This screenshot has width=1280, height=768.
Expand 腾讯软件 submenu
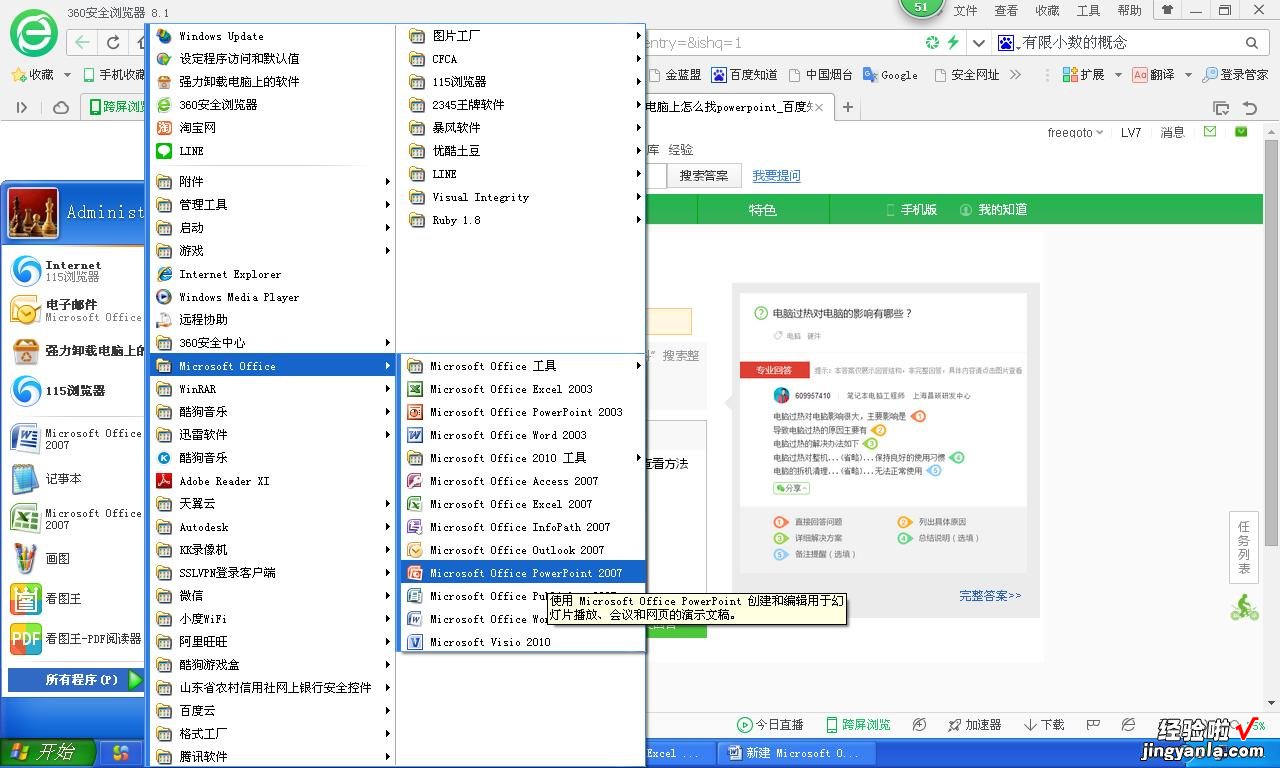pyautogui.click(x=272, y=757)
